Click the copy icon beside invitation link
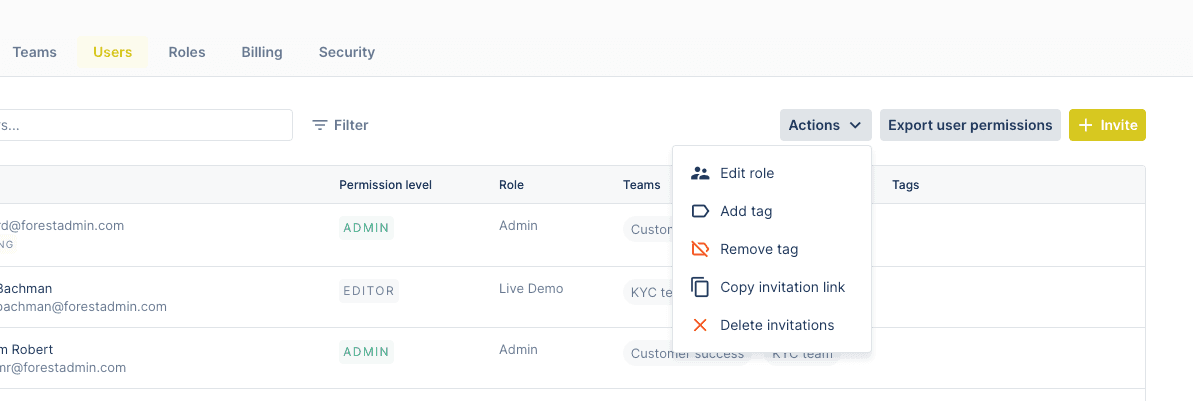The height and width of the screenshot is (401, 1193). (700, 287)
